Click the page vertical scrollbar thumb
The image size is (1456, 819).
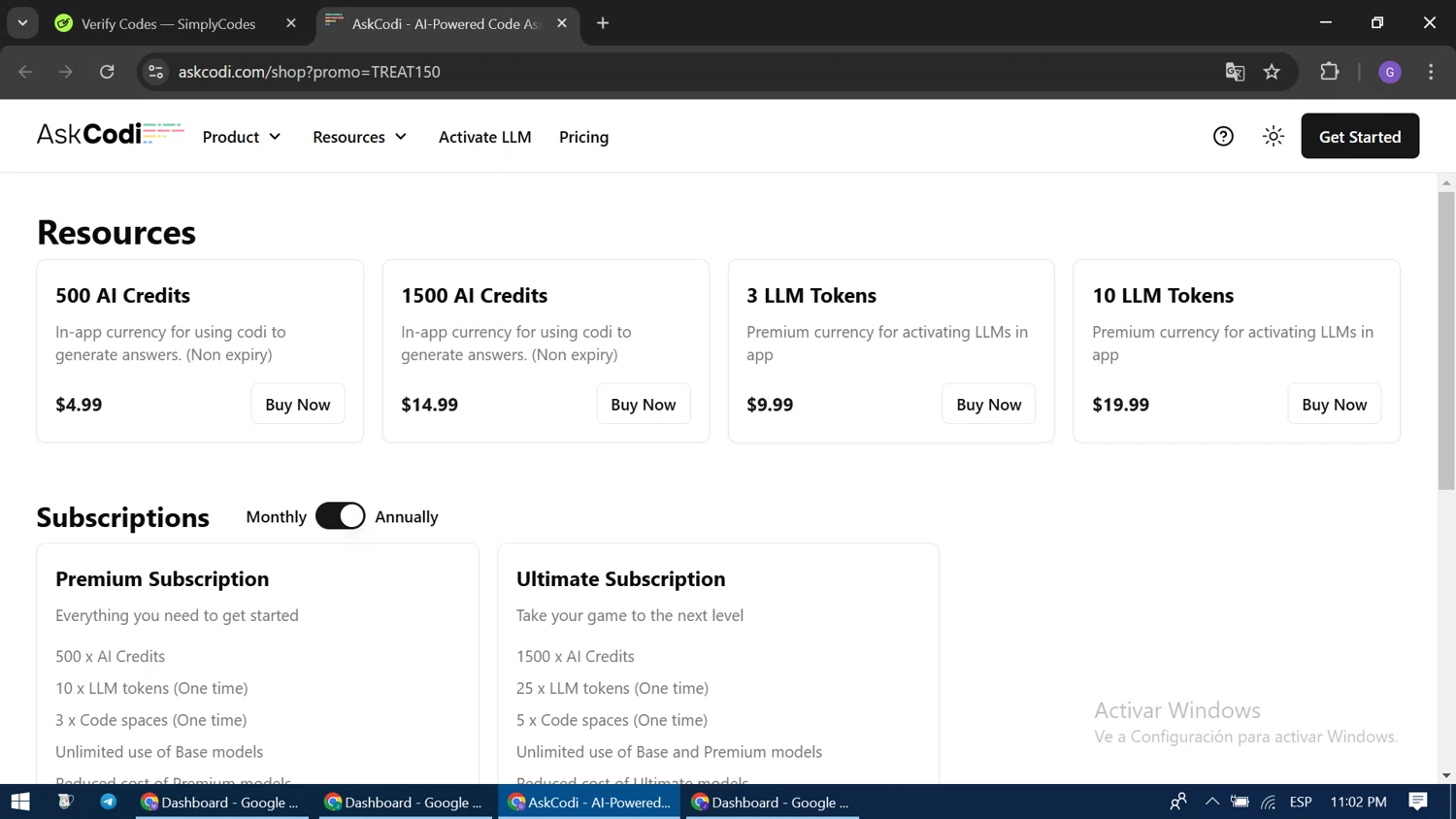1446,340
